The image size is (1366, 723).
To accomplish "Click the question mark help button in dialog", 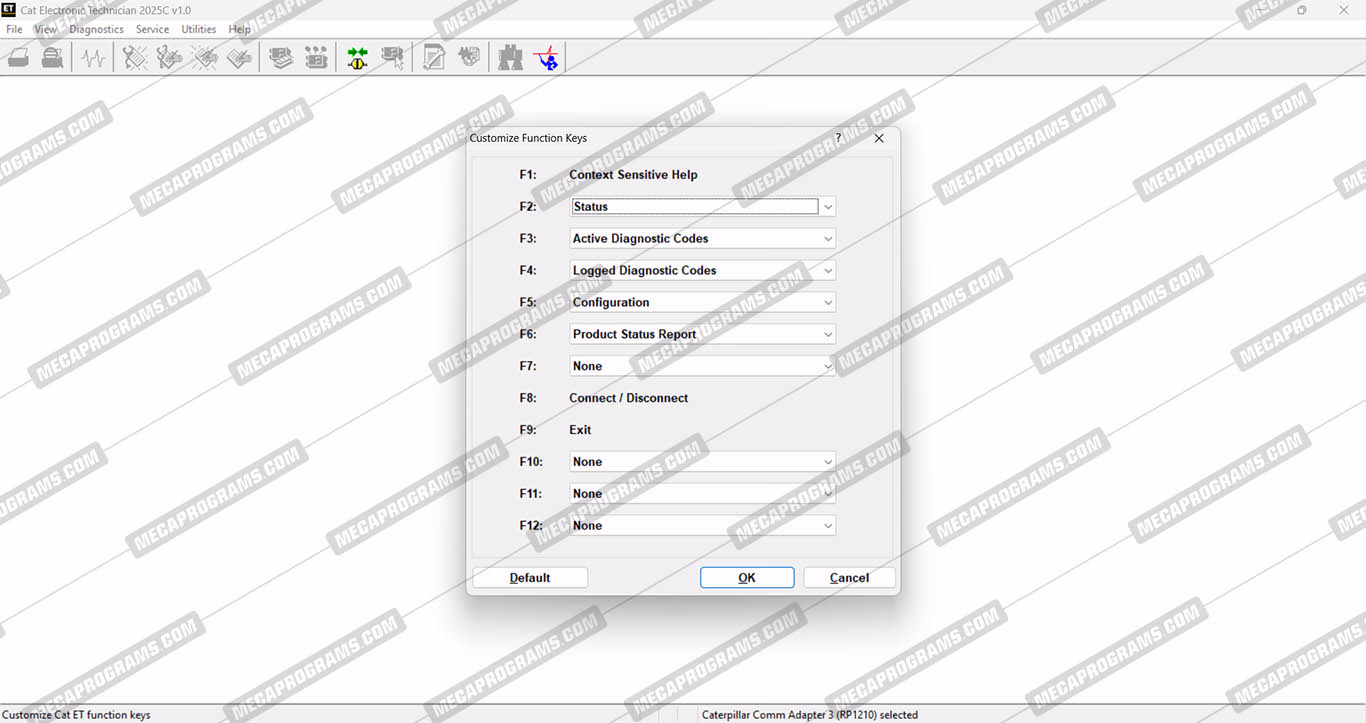I will (838, 138).
